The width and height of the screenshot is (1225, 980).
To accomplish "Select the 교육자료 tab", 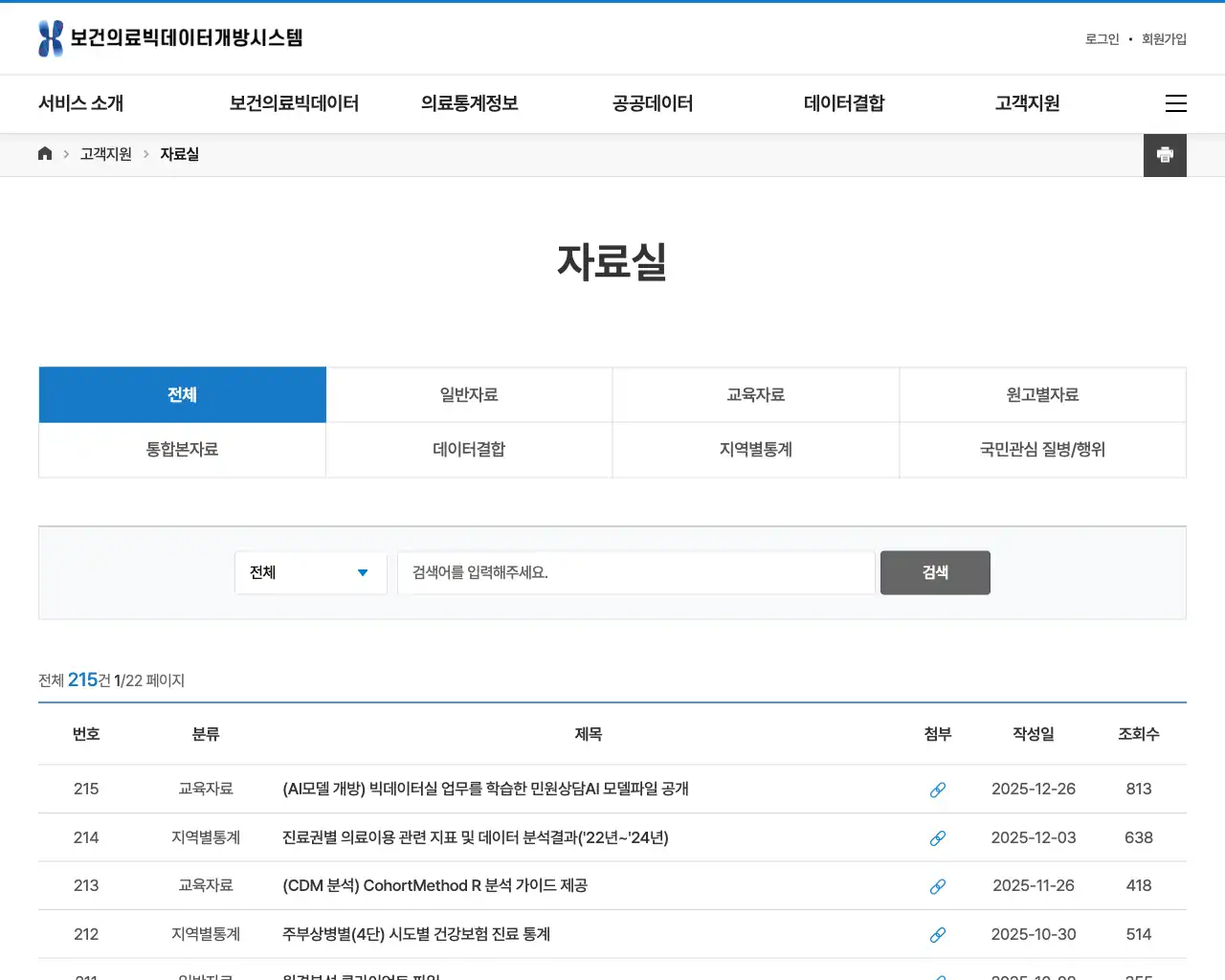I will click(756, 394).
